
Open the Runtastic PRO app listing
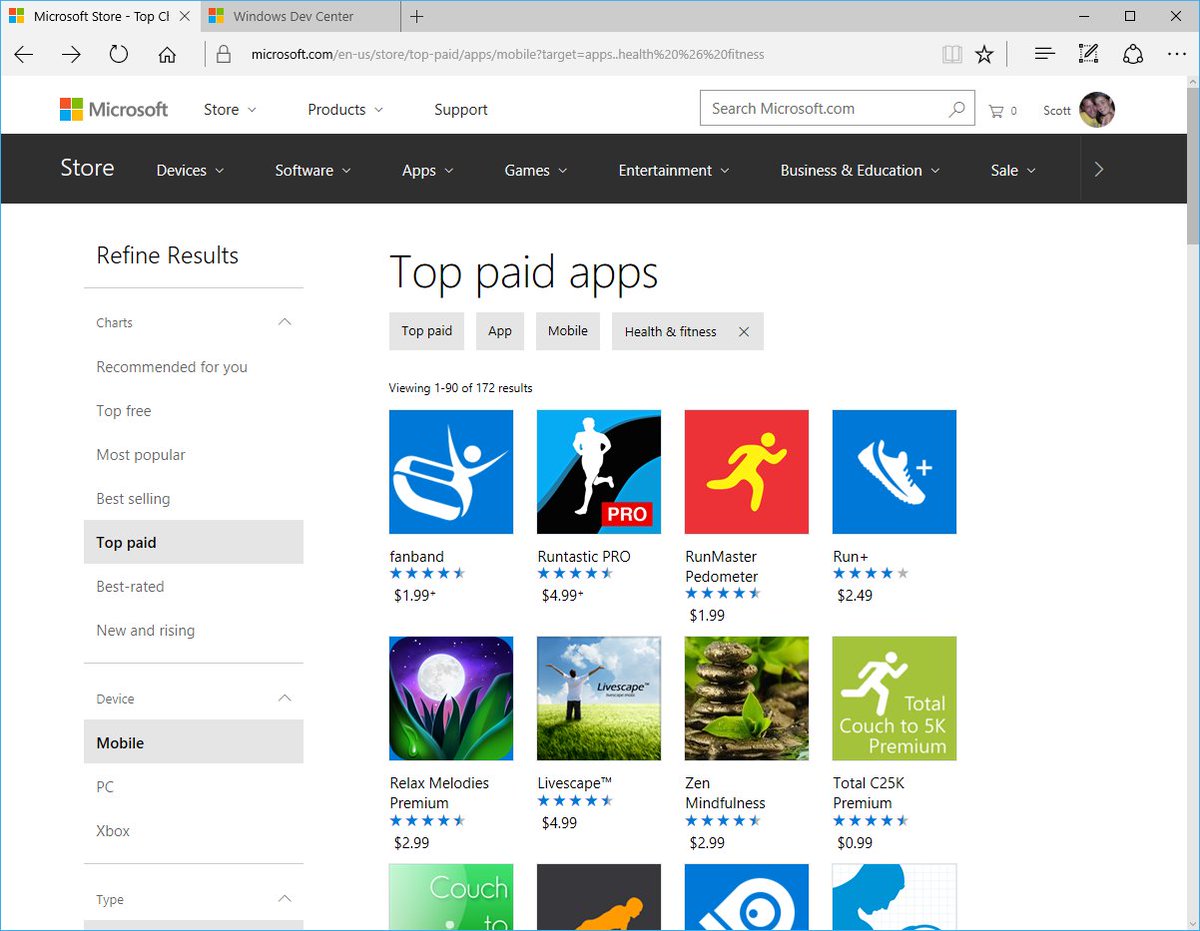[598, 471]
